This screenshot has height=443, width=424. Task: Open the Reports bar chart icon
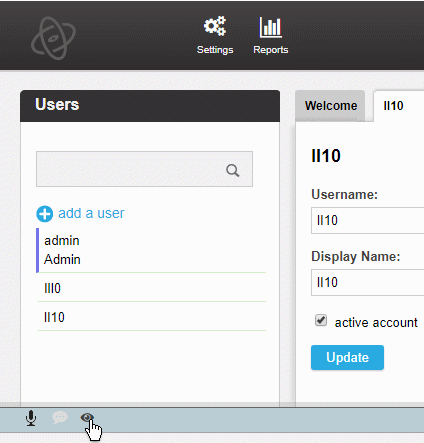pyautogui.click(x=270, y=27)
